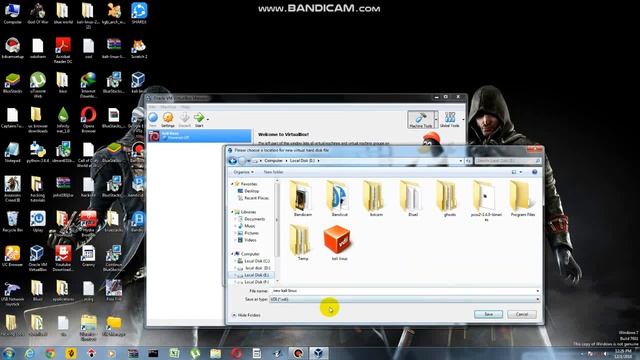
Task: Open the Windows Start menu
Action: pyautogui.click(x=9, y=353)
